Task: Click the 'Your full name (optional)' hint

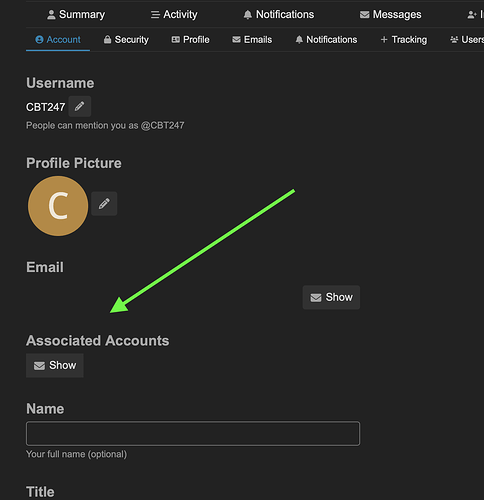Action: click(x=77, y=454)
